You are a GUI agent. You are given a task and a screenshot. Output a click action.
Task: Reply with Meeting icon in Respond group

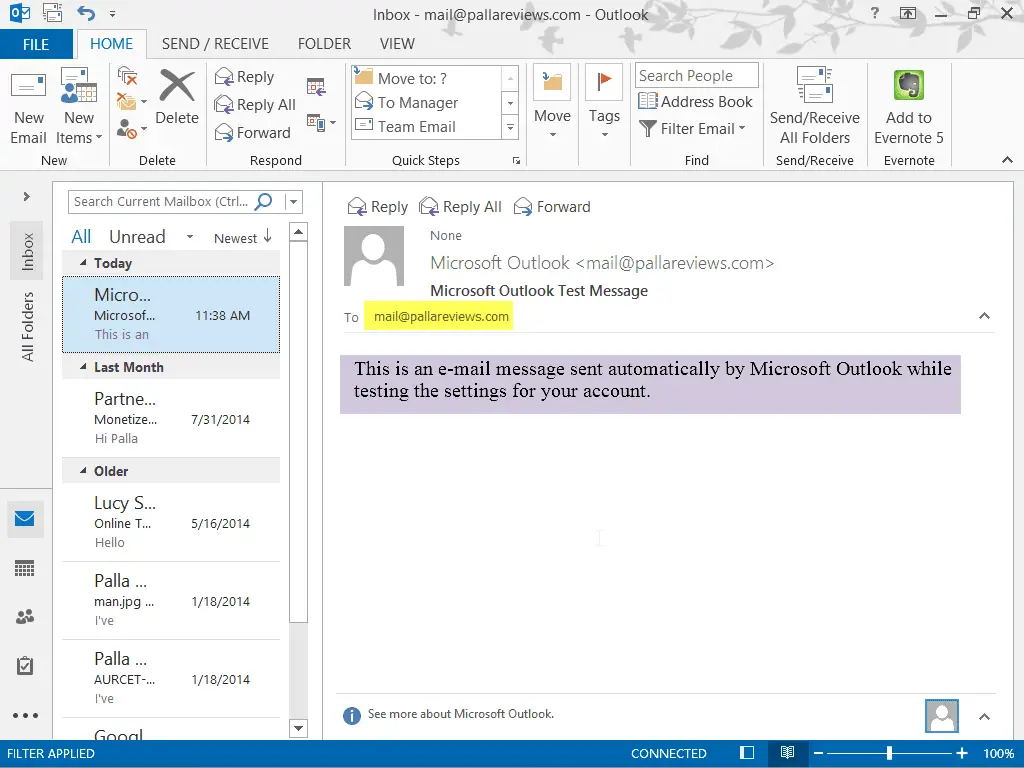coord(316,86)
